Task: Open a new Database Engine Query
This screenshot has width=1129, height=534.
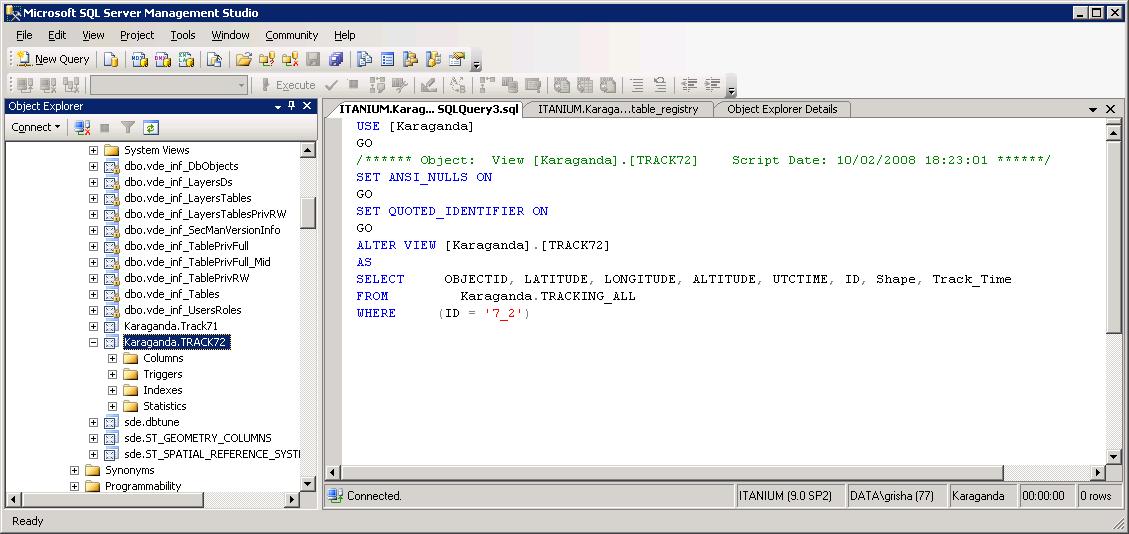Action: [110, 59]
